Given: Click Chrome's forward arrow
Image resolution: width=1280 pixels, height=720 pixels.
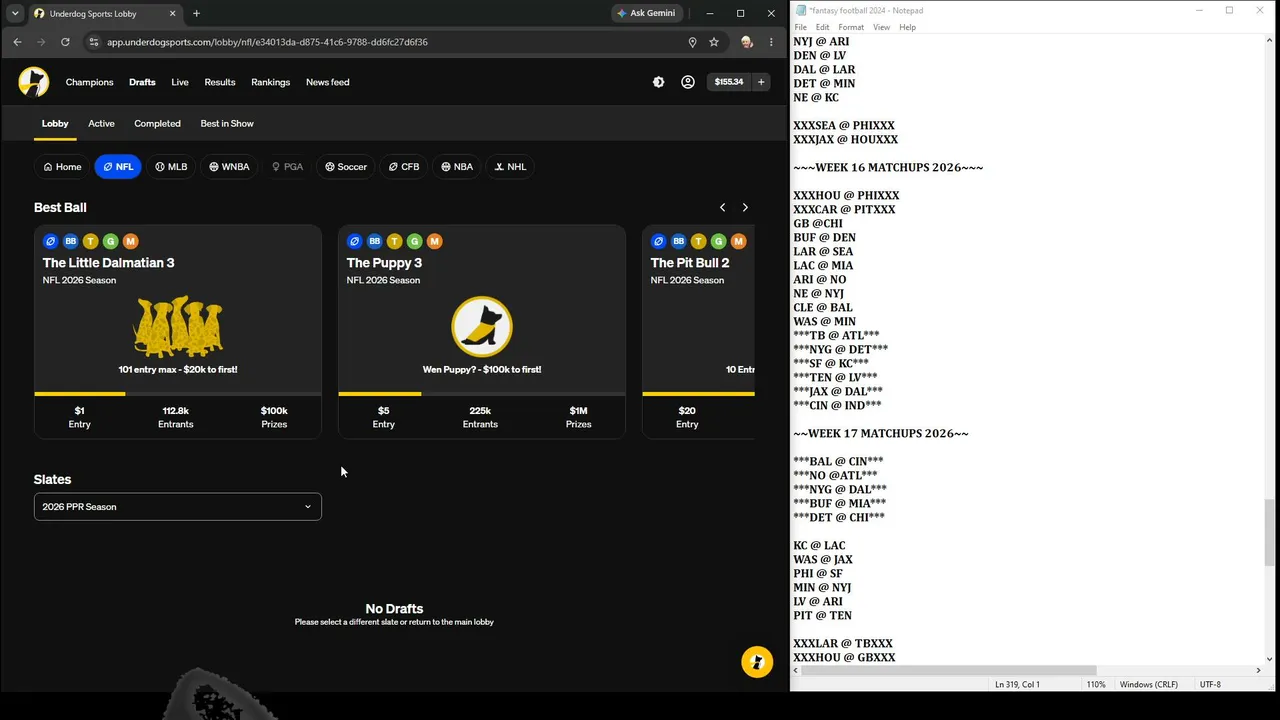Looking at the screenshot, I should coord(41,42).
